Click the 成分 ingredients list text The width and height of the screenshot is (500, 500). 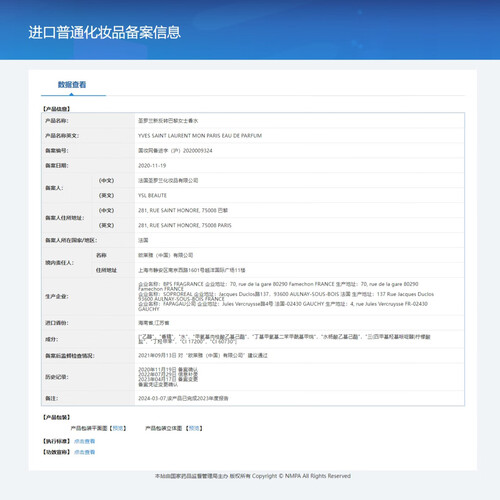pyautogui.click(x=284, y=339)
